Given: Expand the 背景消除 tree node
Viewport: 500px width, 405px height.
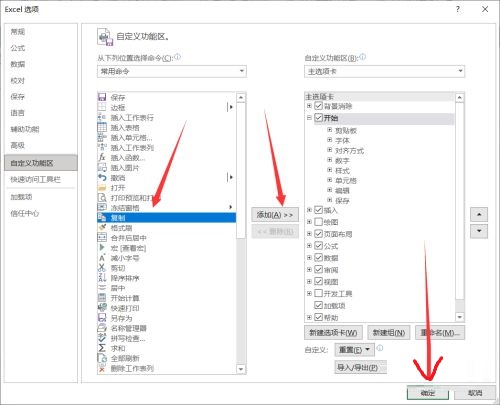Looking at the screenshot, I should pos(309,106).
